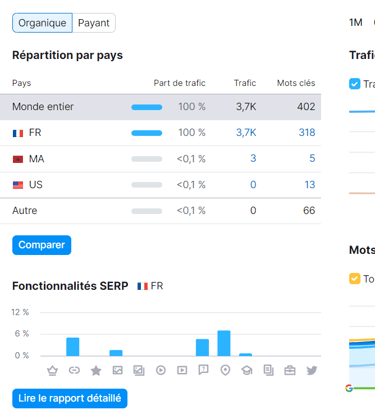Click the US traffic share bar
Image resolution: width=375 pixels, height=419 pixels.
[147, 185]
